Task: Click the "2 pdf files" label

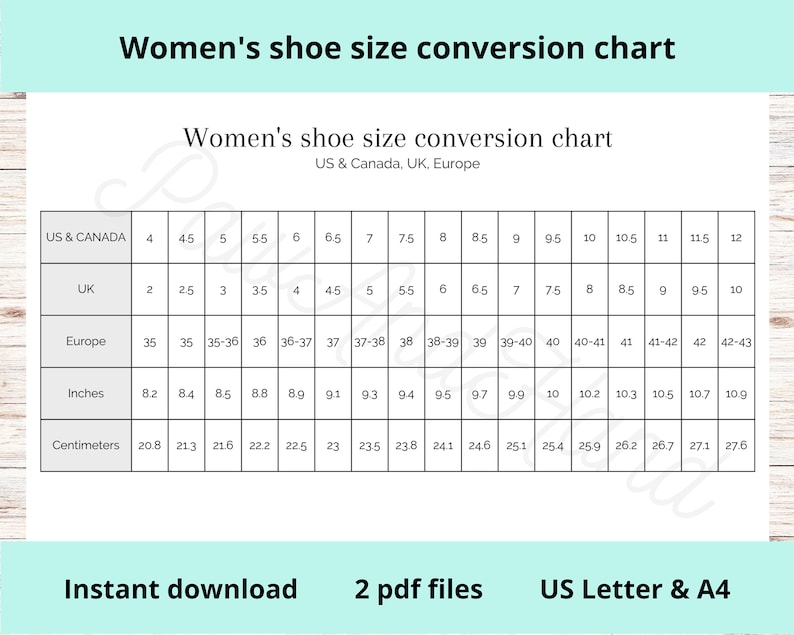Action: tap(418, 589)
